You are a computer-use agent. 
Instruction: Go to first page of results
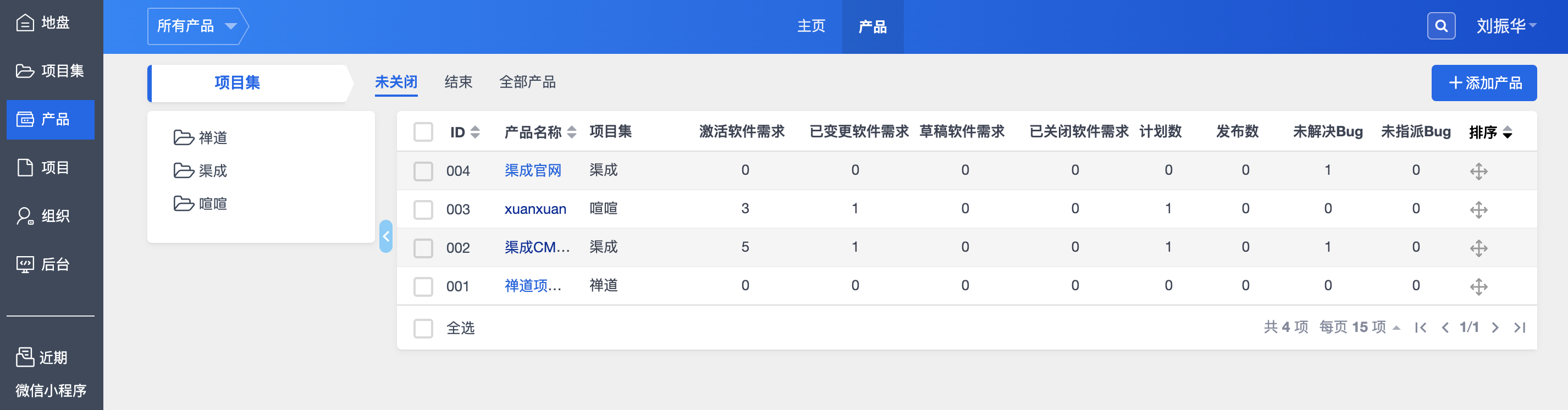[x=1421, y=328]
